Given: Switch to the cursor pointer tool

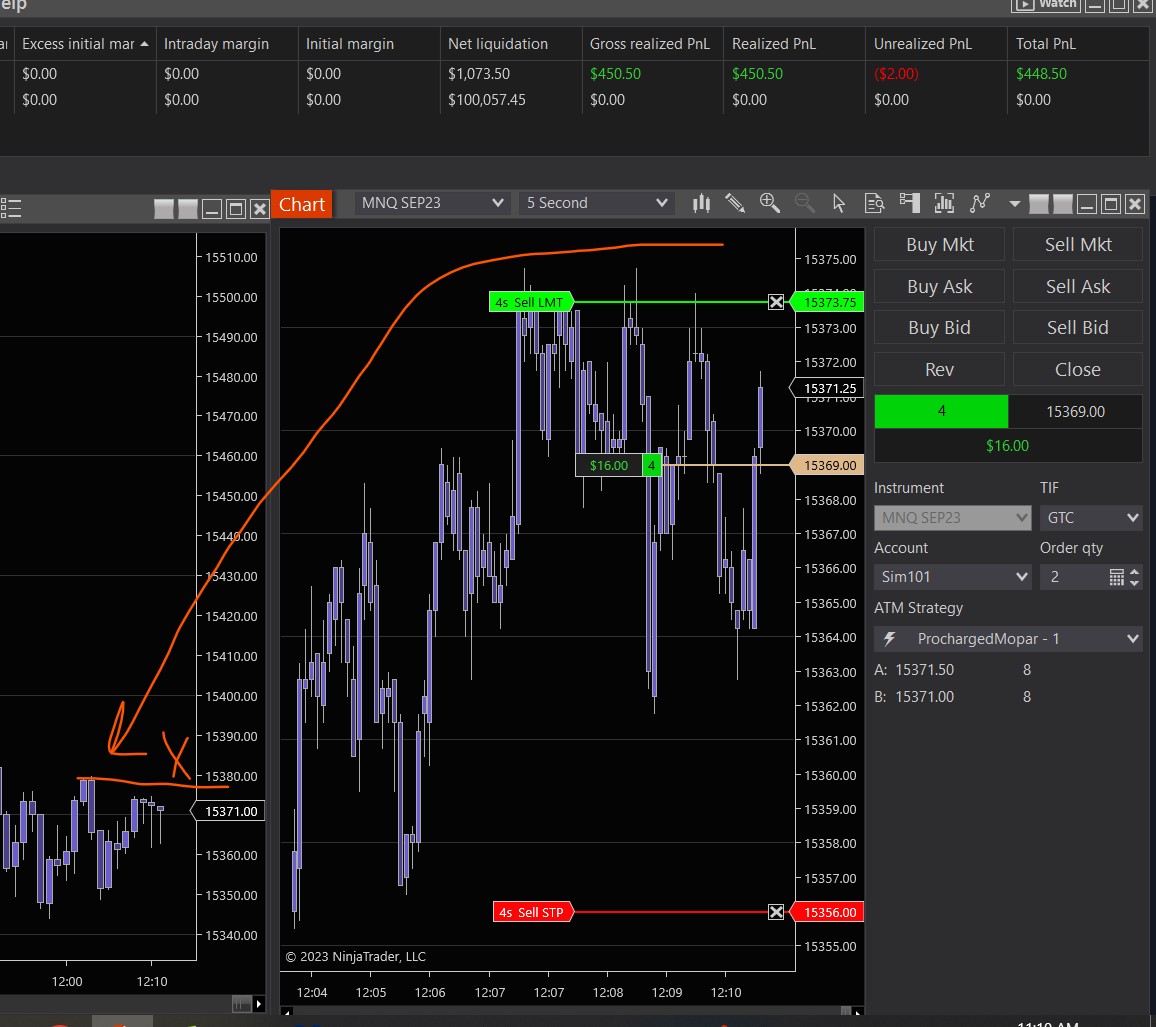Looking at the screenshot, I should point(839,203).
